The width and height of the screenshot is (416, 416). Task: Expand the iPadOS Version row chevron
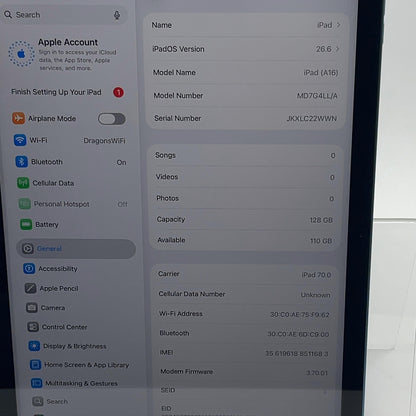click(x=337, y=49)
